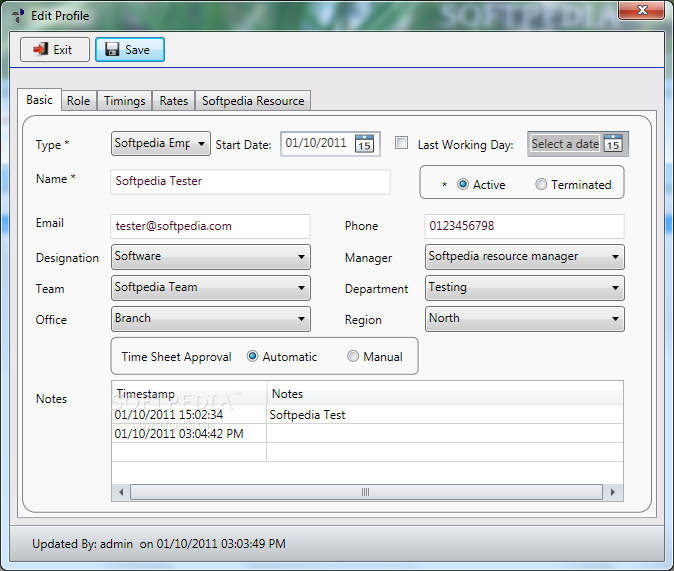
Task: Close the Edit Profile window
Action: [642, 10]
